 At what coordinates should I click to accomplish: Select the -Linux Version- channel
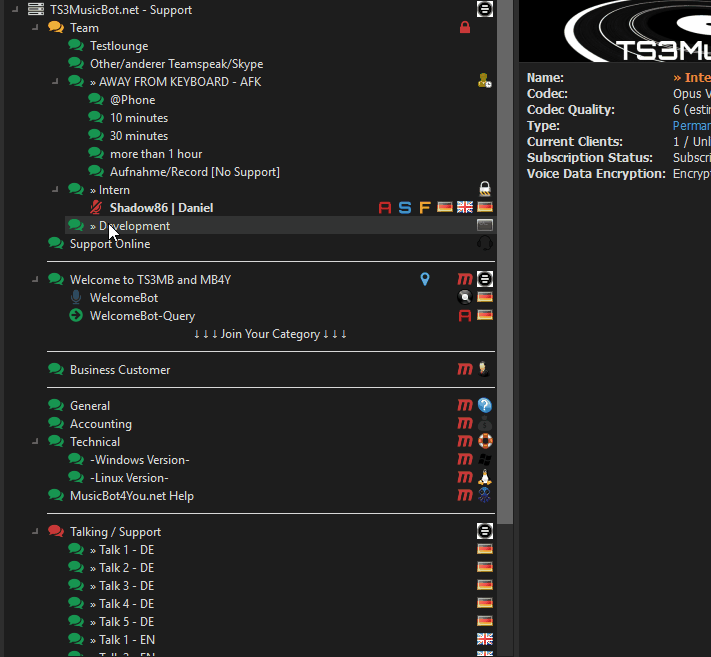click(x=129, y=478)
